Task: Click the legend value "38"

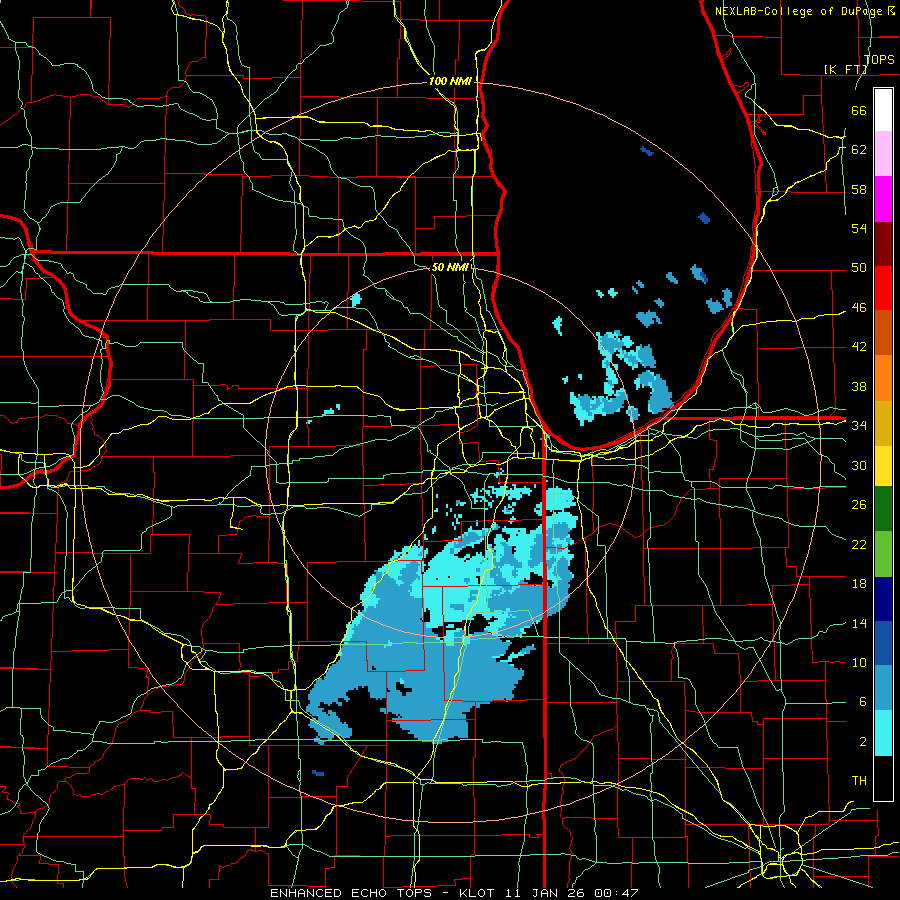Action: pyautogui.click(x=859, y=386)
